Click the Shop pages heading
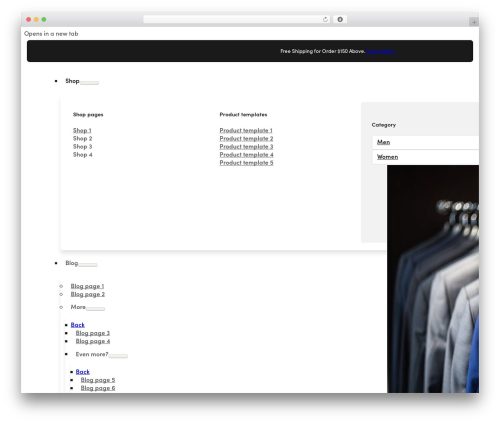 coord(88,115)
